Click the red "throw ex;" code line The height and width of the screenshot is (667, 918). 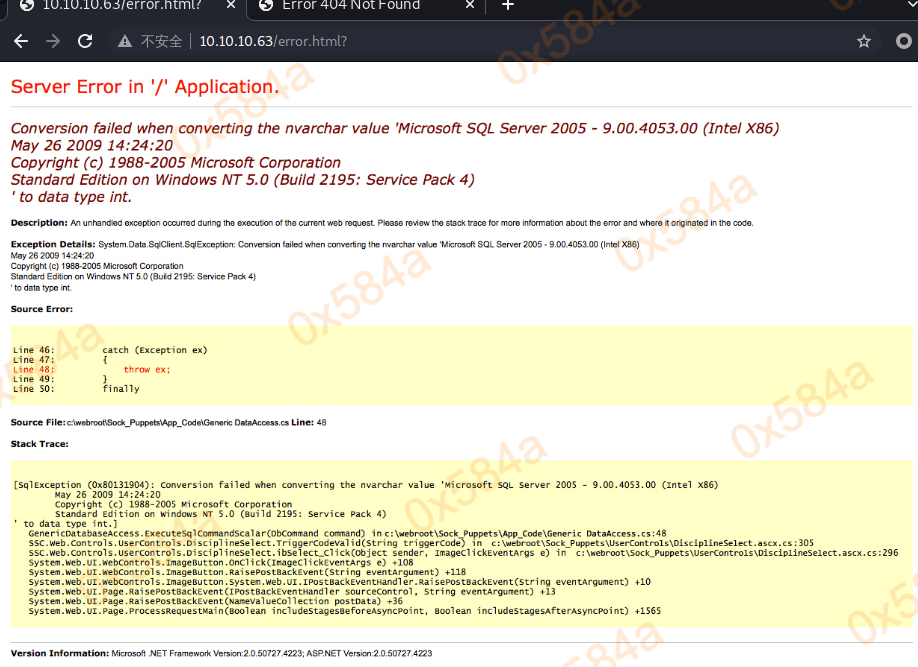tap(147, 370)
